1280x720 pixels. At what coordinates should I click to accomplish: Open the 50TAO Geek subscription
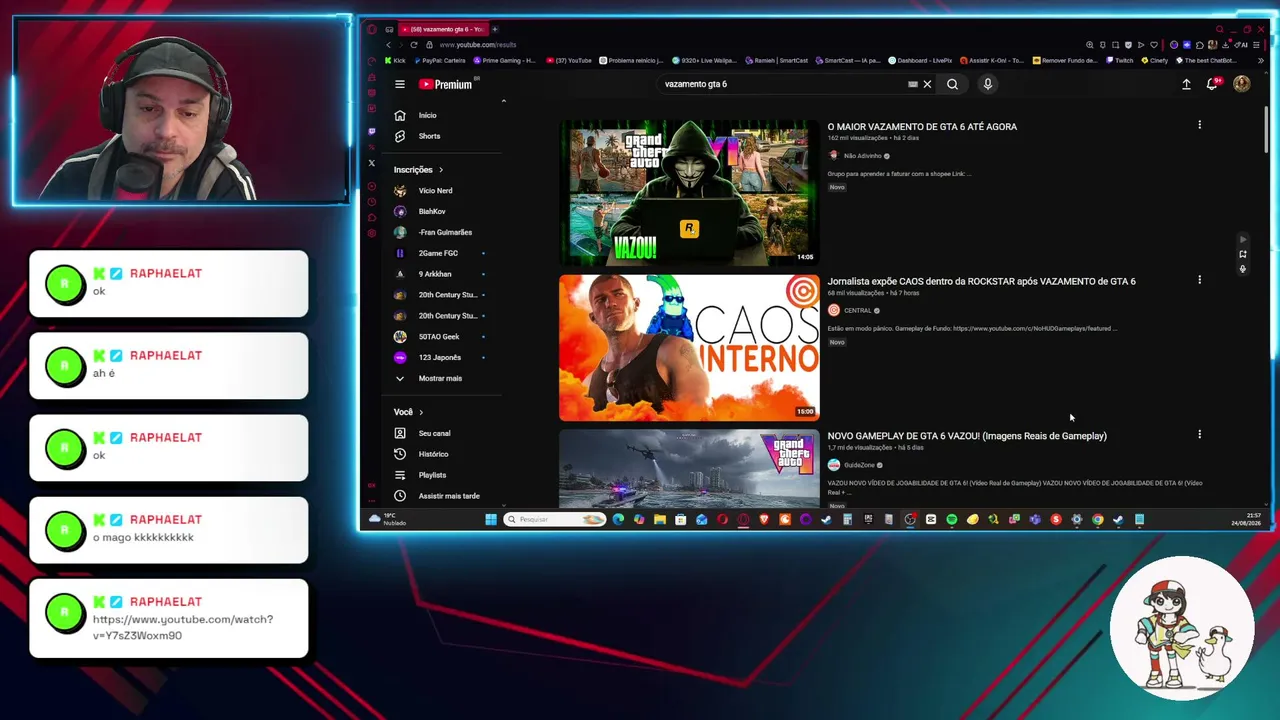pyautogui.click(x=445, y=337)
